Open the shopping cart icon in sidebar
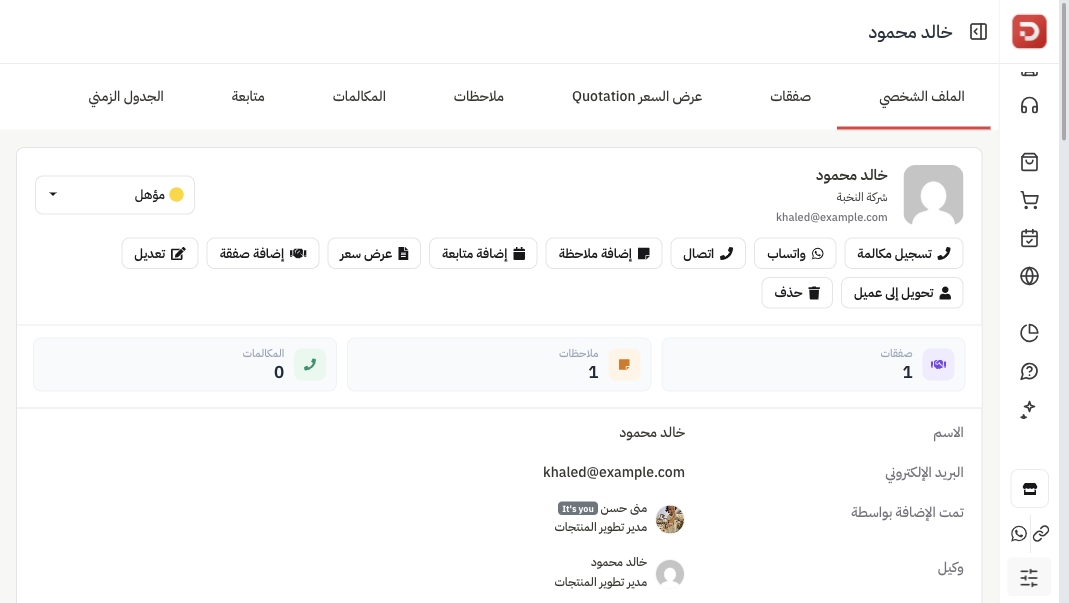The height and width of the screenshot is (603, 1069). (1029, 200)
